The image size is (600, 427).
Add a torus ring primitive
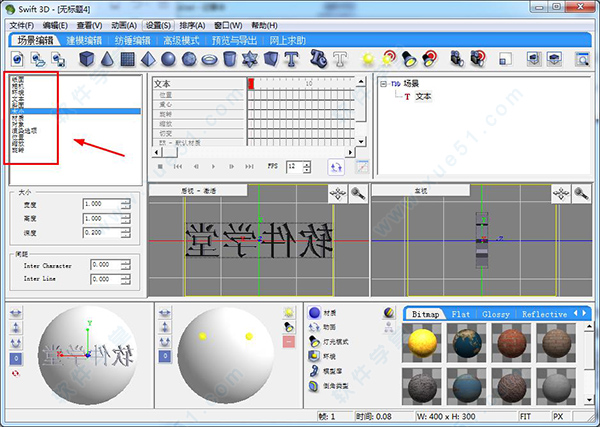[x=209, y=60]
